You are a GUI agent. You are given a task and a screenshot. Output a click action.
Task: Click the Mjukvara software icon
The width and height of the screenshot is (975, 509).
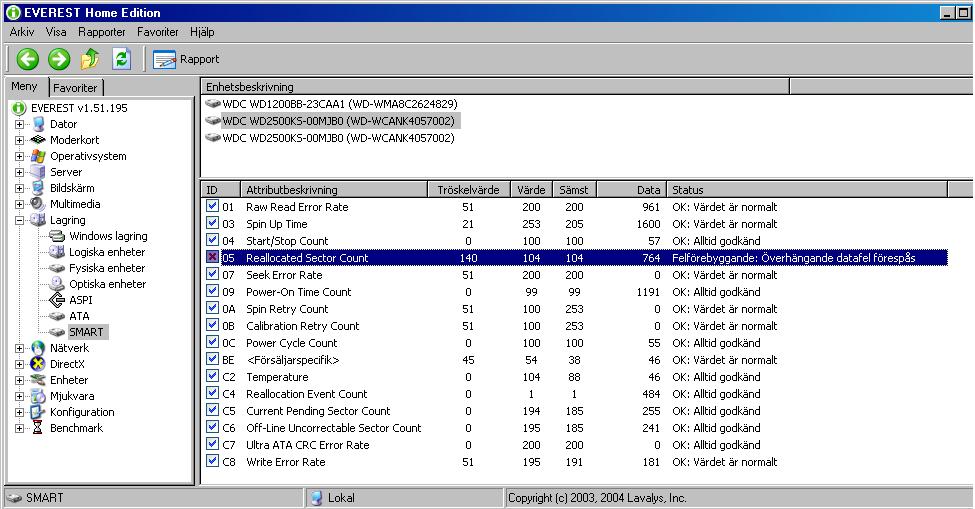point(39,396)
